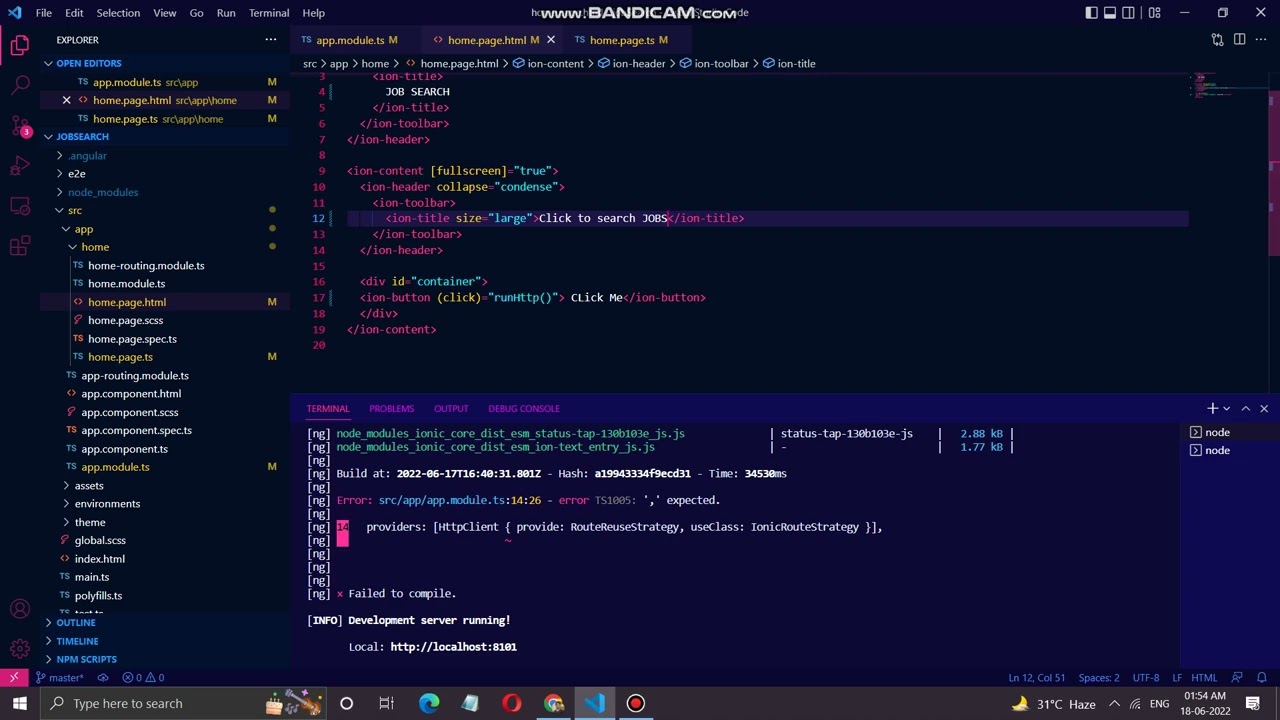This screenshot has width=1280, height=720.
Task: Click the master* git branch indicator
Action: pos(61,677)
